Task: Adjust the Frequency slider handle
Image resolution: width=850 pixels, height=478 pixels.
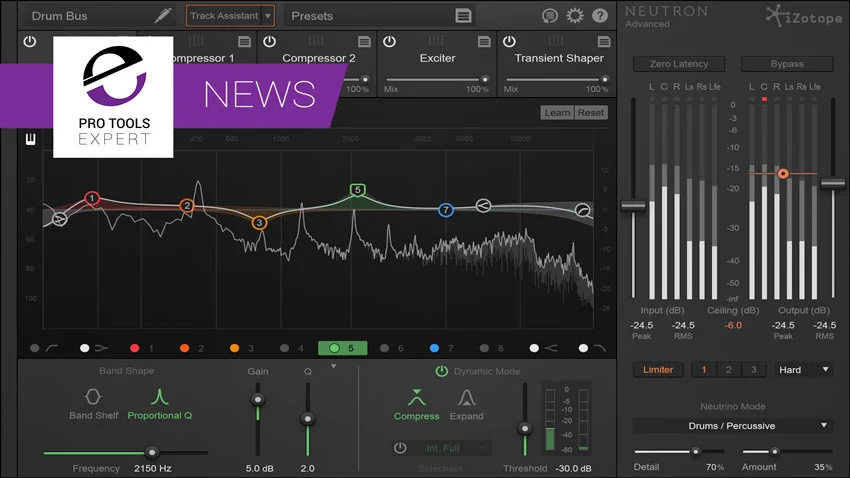Action: point(152,452)
